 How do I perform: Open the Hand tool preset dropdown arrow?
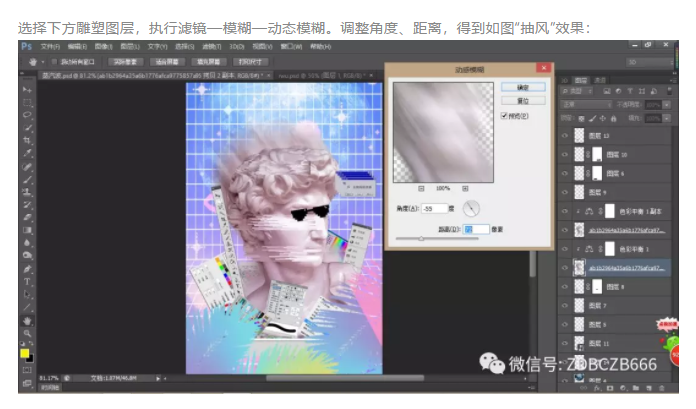coord(43,62)
